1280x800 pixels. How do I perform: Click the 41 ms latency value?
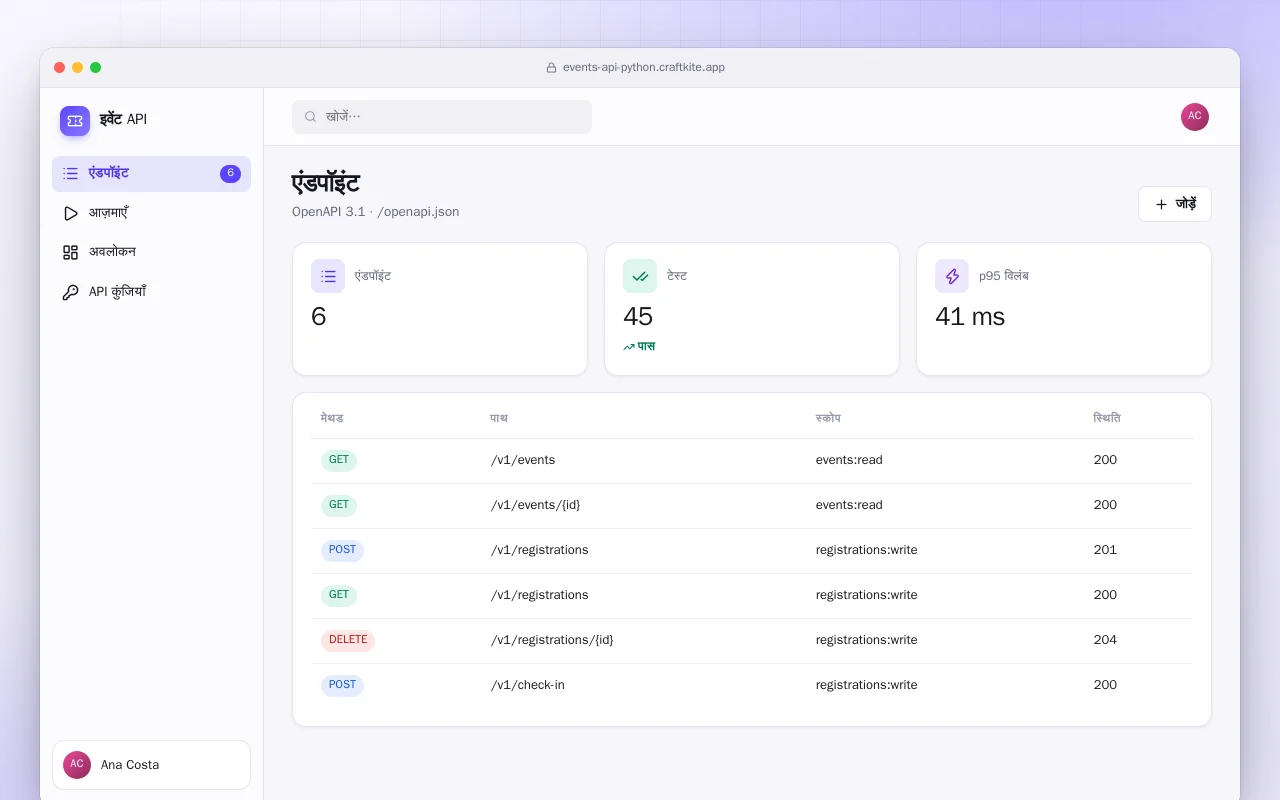click(x=970, y=317)
